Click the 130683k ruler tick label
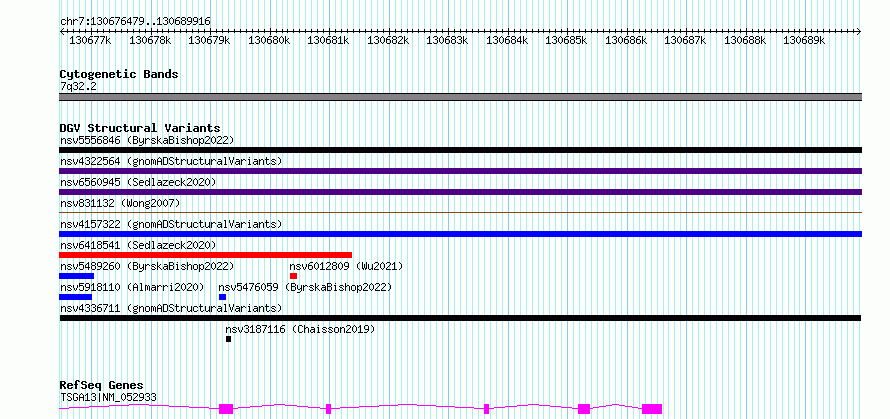 pos(447,40)
